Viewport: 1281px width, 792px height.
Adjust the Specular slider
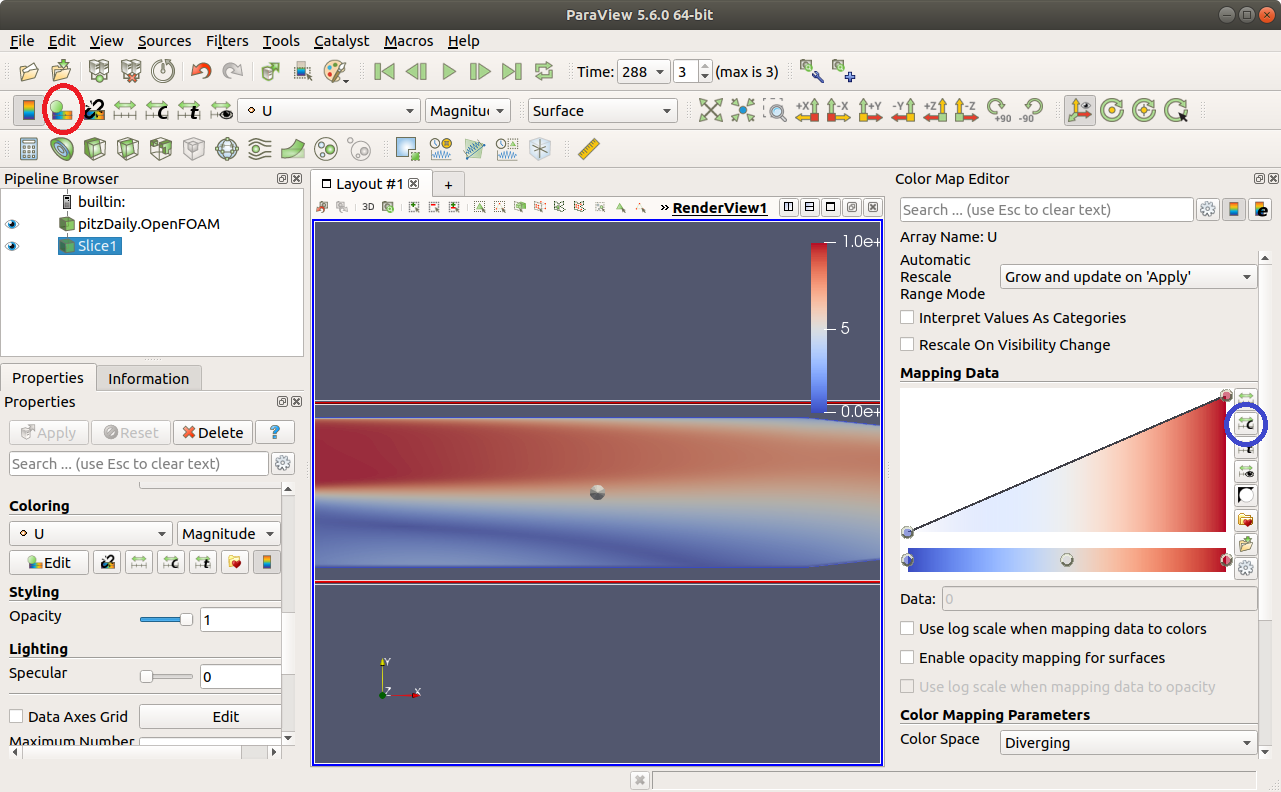(x=166, y=677)
